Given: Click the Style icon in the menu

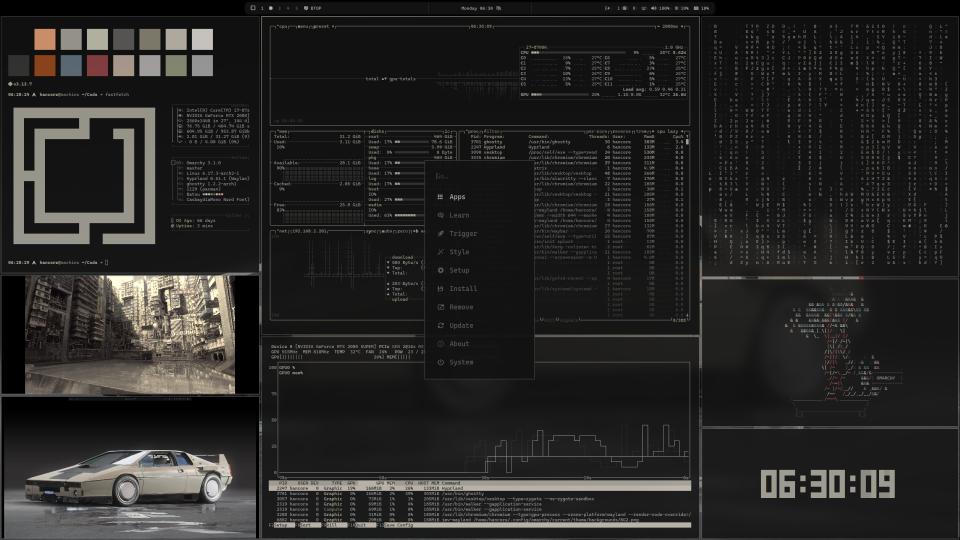Looking at the screenshot, I should pos(440,252).
